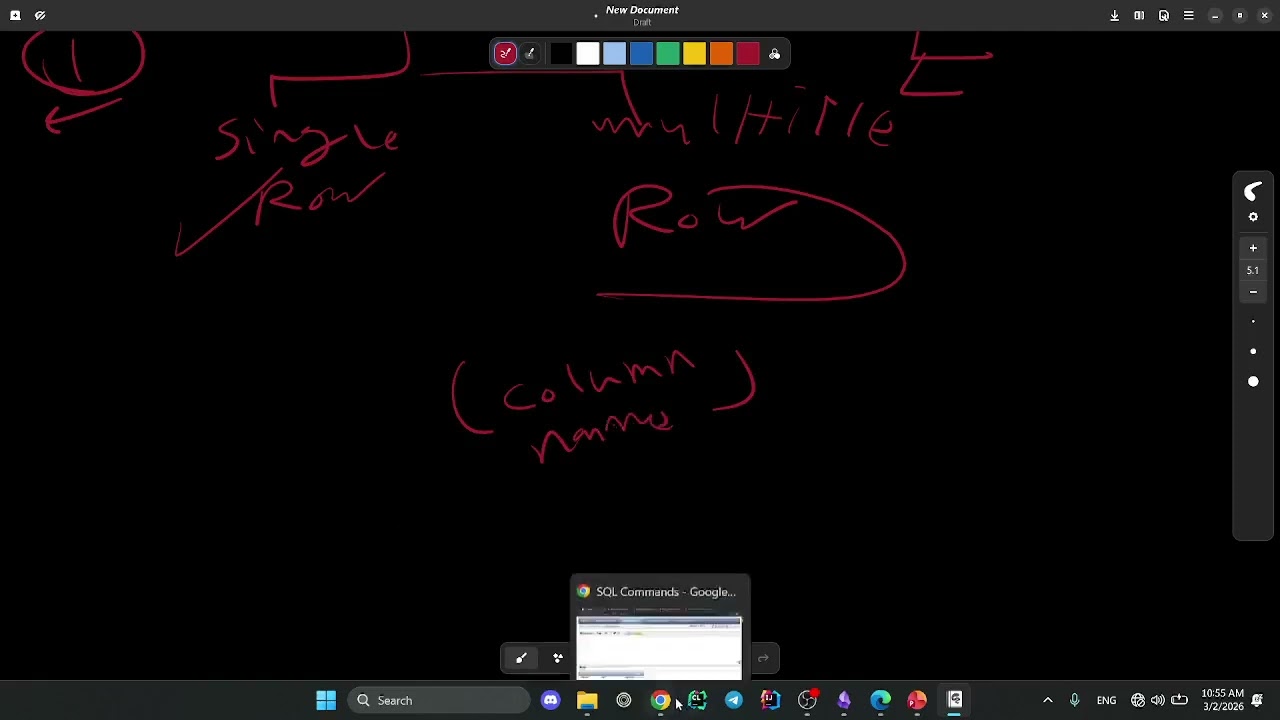Open Discord from the taskbar
Screen dimensions: 1280x720
(x=550, y=700)
